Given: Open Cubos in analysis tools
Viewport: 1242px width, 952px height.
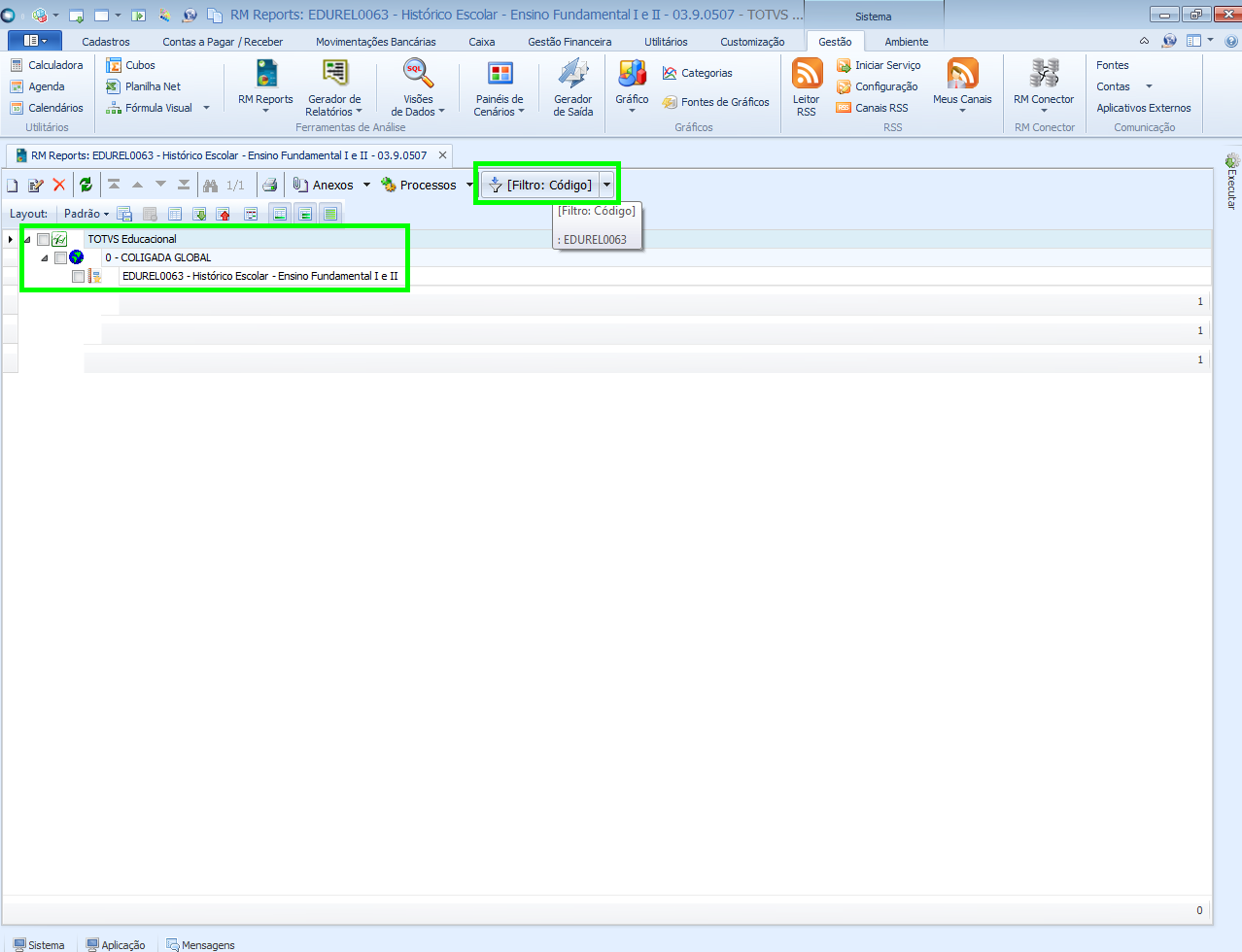Looking at the screenshot, I should (131, 65).
